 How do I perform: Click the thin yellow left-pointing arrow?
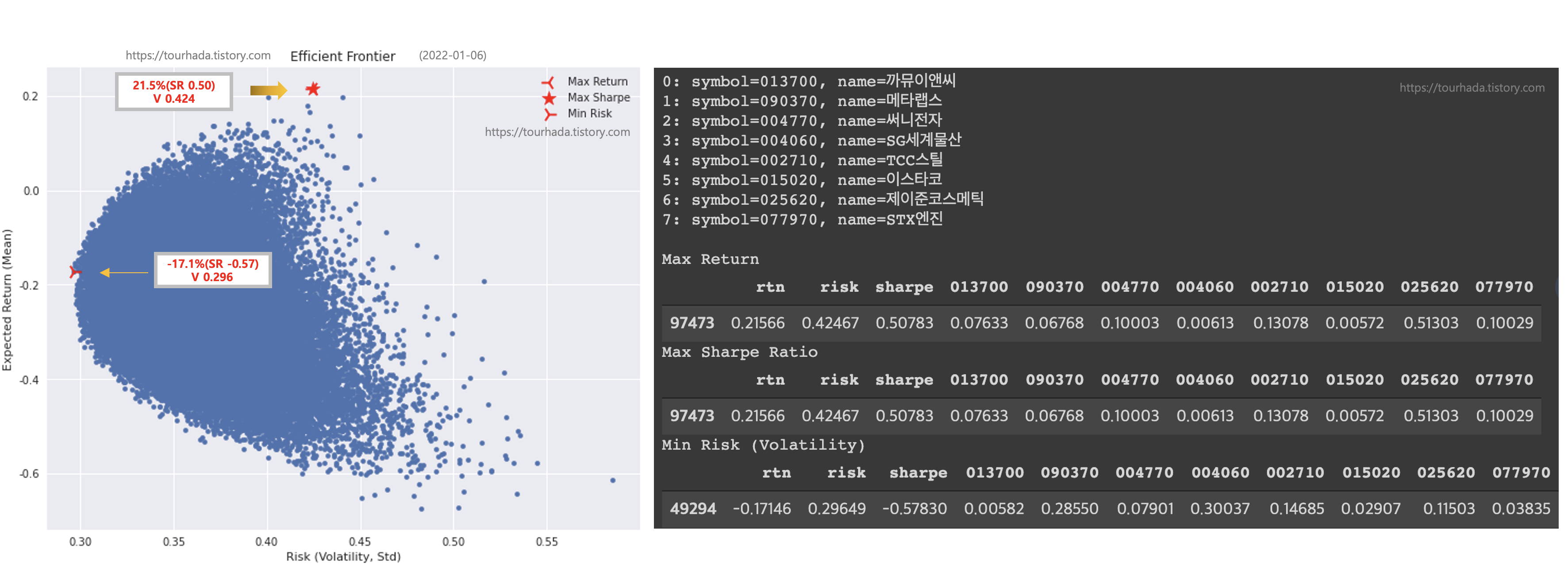tap(124, 272)
